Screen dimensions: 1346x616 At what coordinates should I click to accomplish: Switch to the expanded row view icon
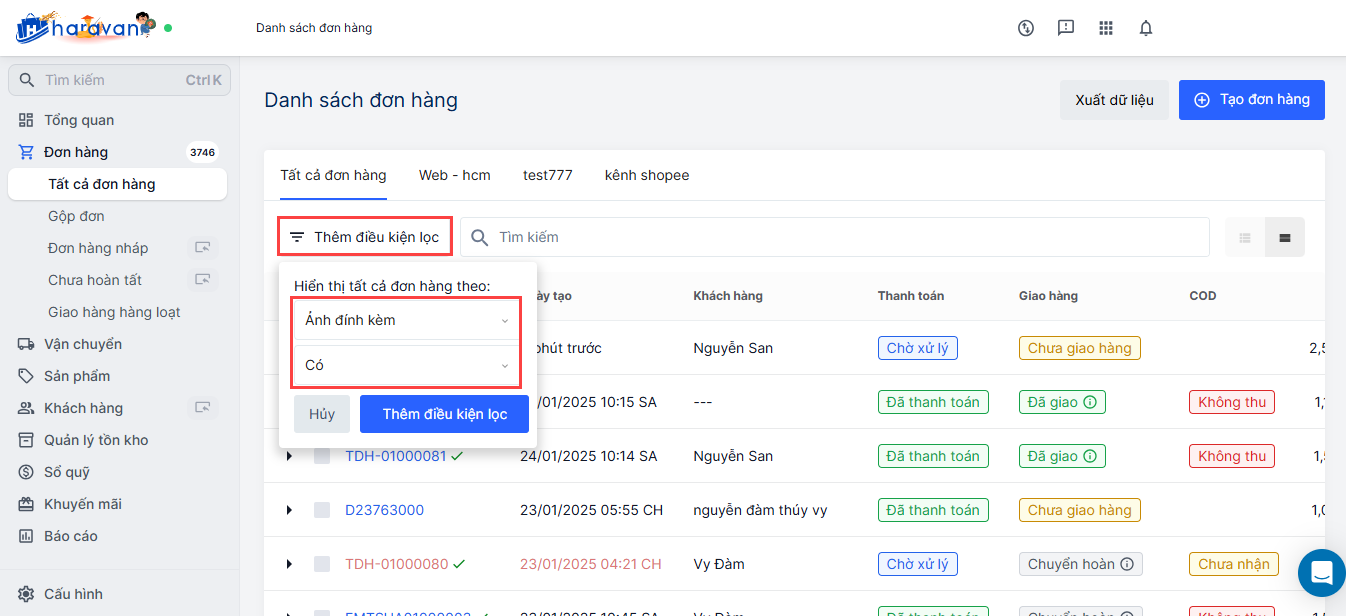1285,238
